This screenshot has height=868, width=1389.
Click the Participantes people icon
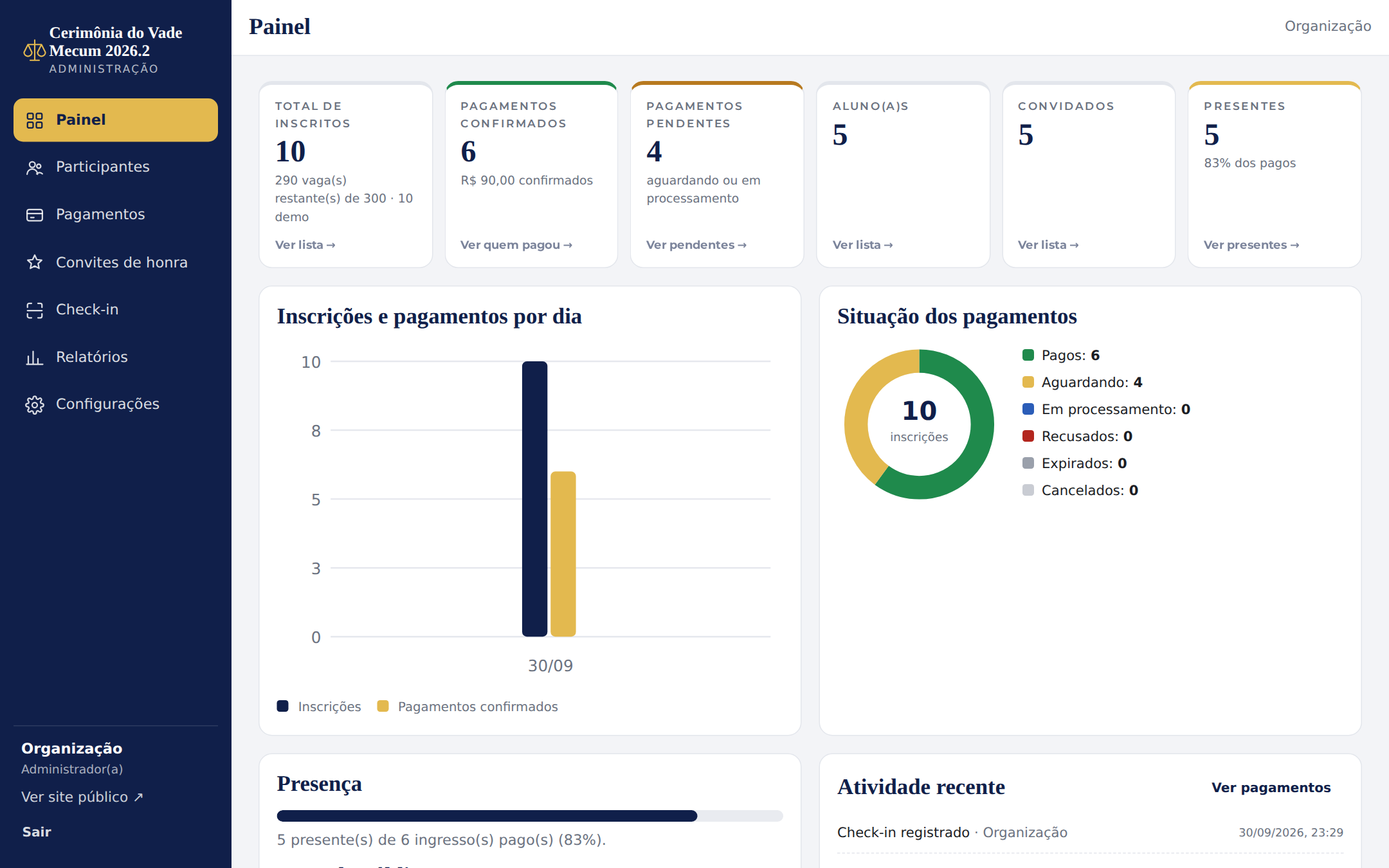(35, 168)
